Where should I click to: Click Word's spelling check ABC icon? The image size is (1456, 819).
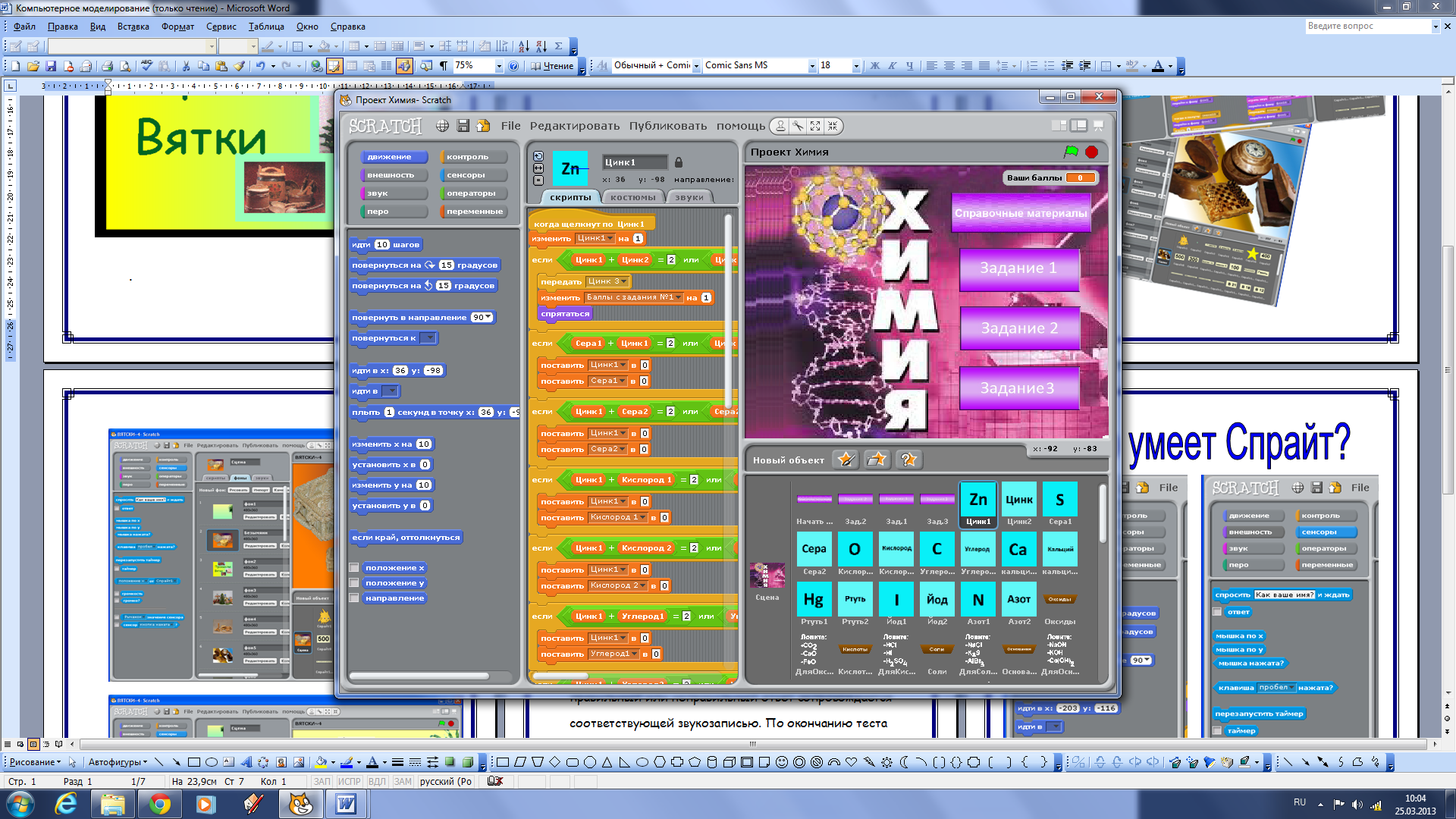[147, 66]
